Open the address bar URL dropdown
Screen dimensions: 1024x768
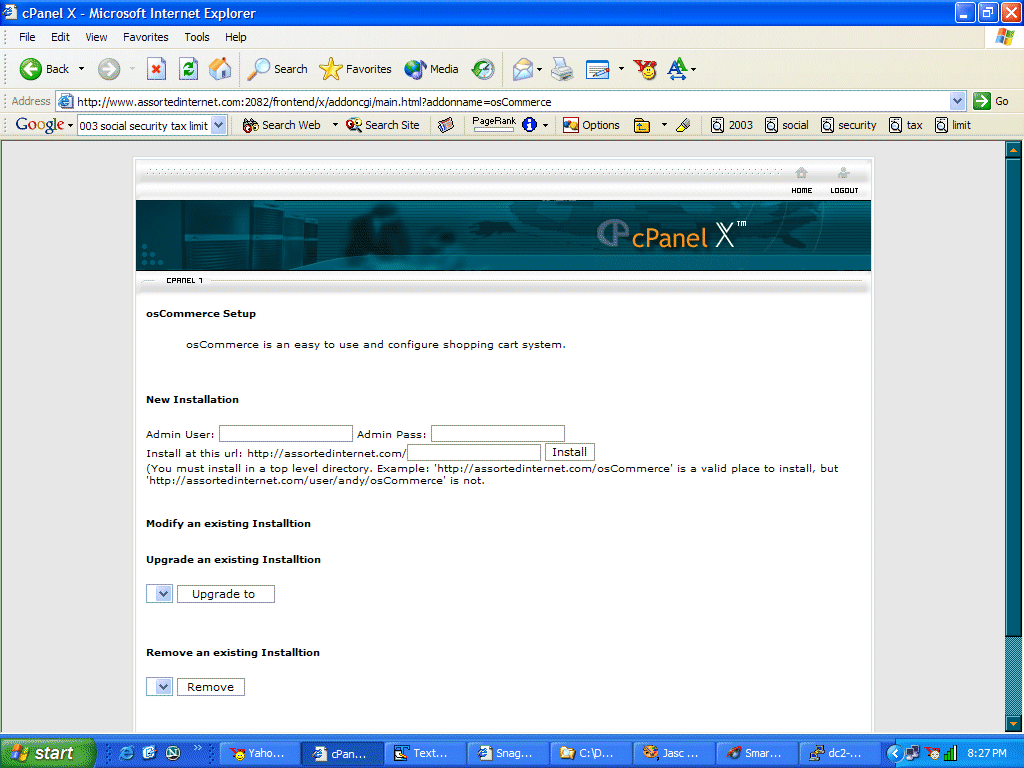[x=957, y=101]
